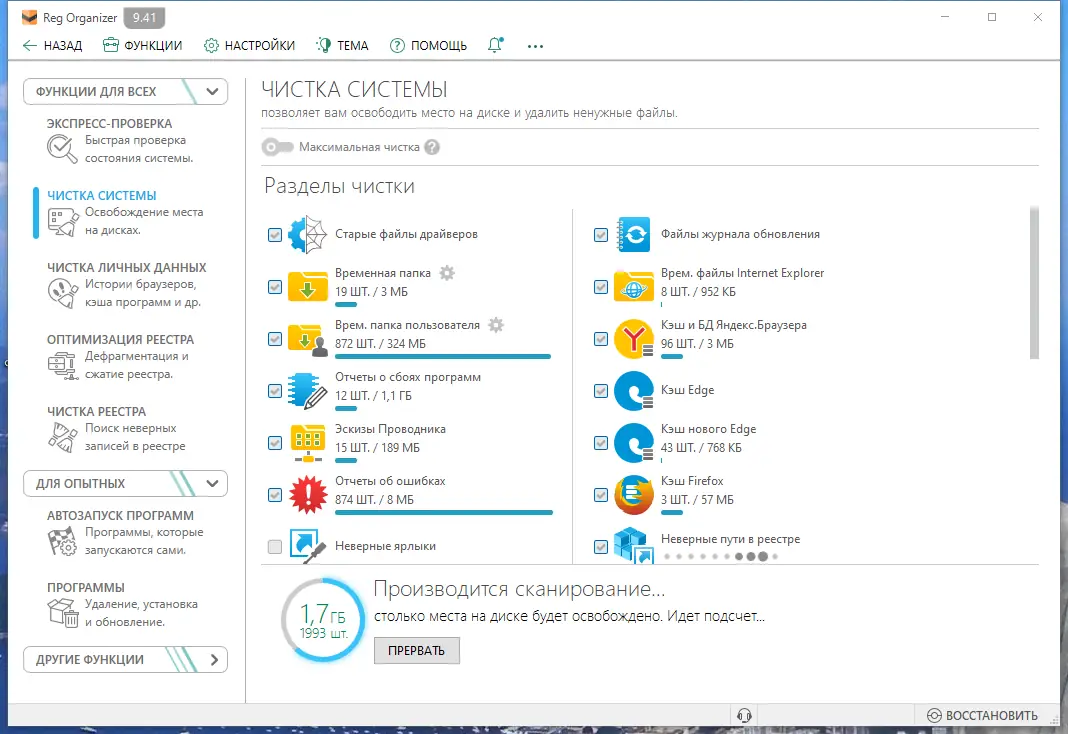Collapse the ФУНКЦИИ ДЛЯ ВСЕХ section
Image resolution: width=1068 pixels, height=734 pixels.
pos(210,91)
